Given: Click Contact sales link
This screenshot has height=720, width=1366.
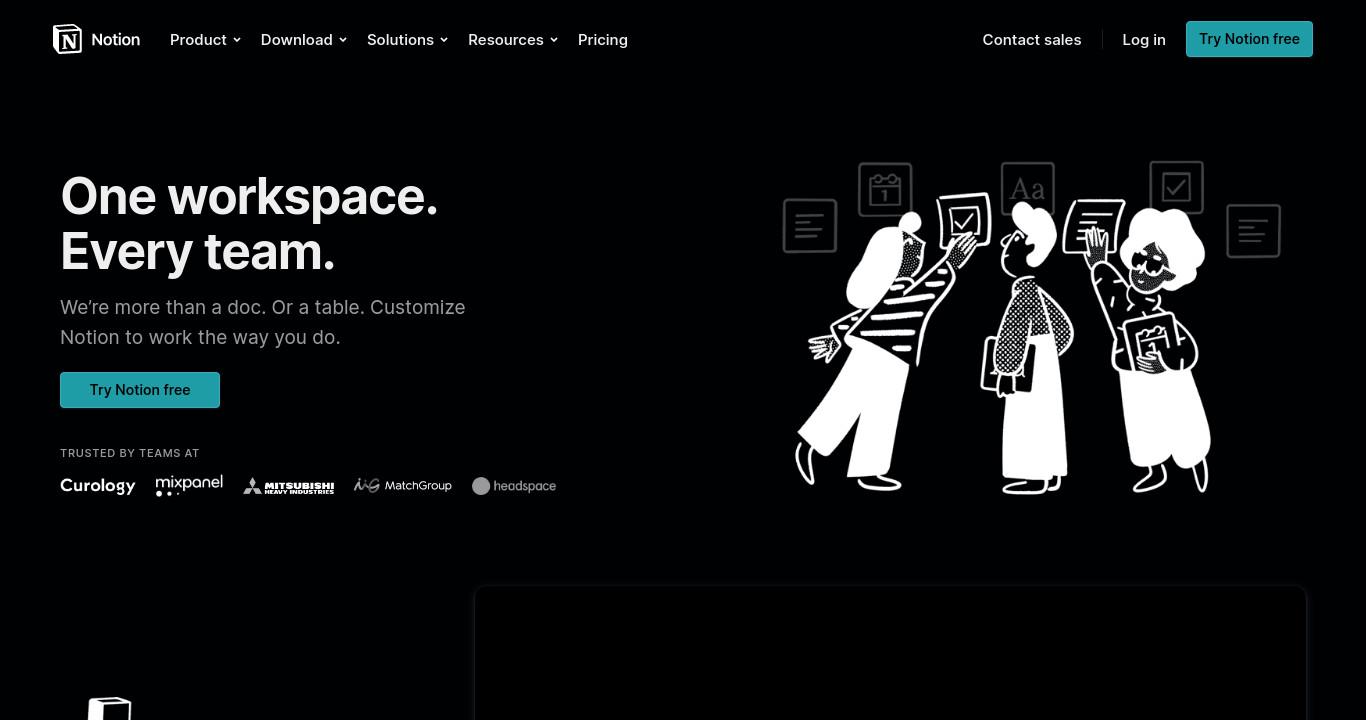Looking at the screenshot, I should [1032, 40].
